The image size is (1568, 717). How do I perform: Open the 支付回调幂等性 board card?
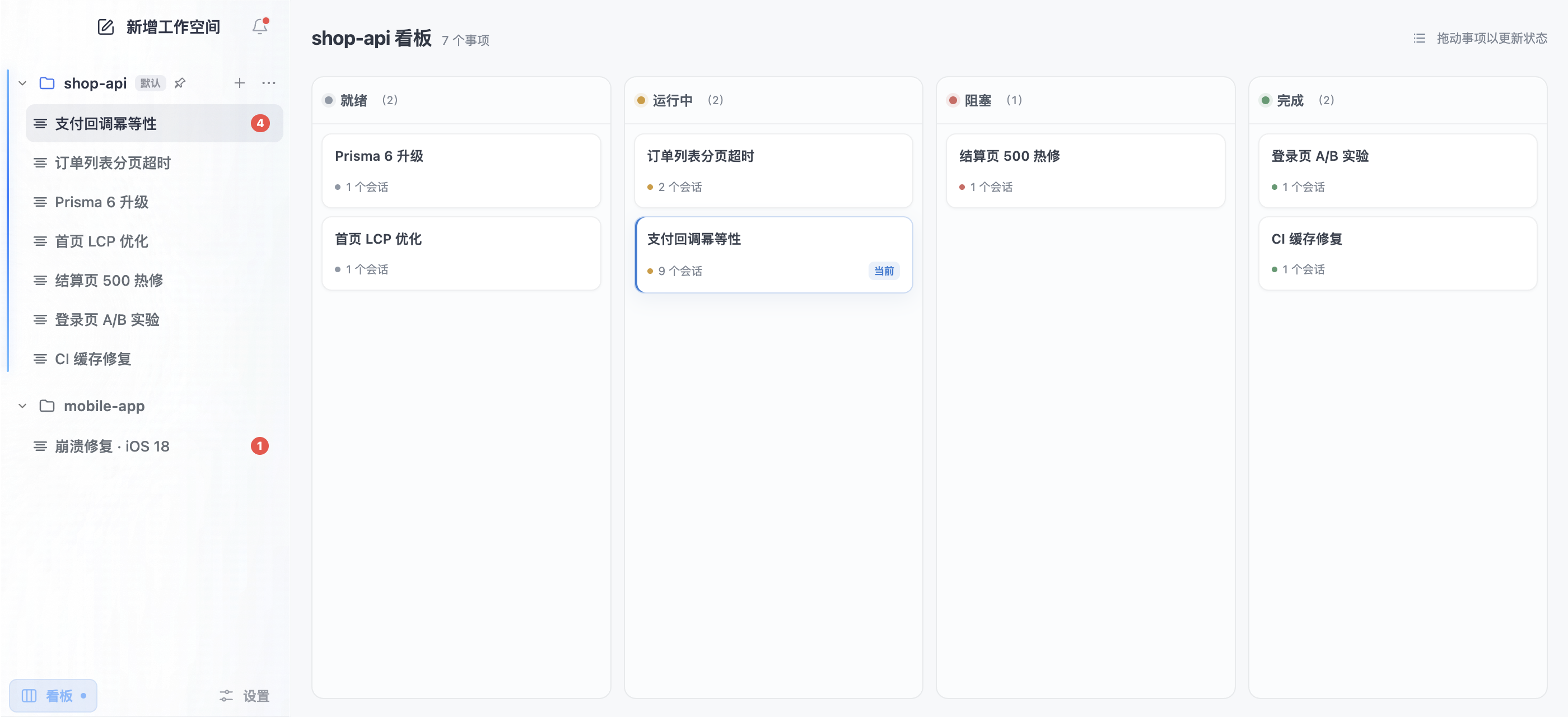click(773, 255)
